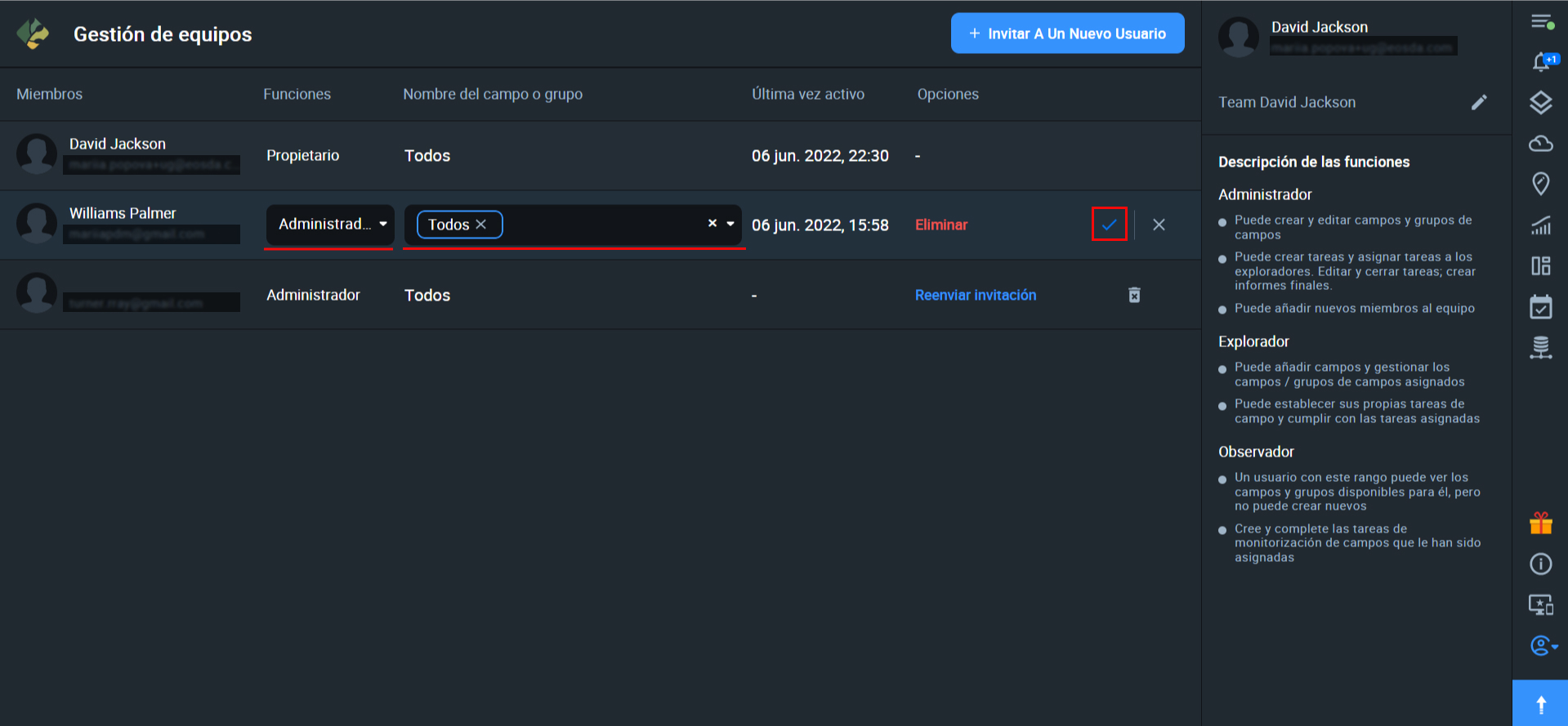The height and width of the screenshot is (726, 1568).
Task: Cancel editing Williams Palmer row
Action: pyautogui.click(x=1159, y=225)
